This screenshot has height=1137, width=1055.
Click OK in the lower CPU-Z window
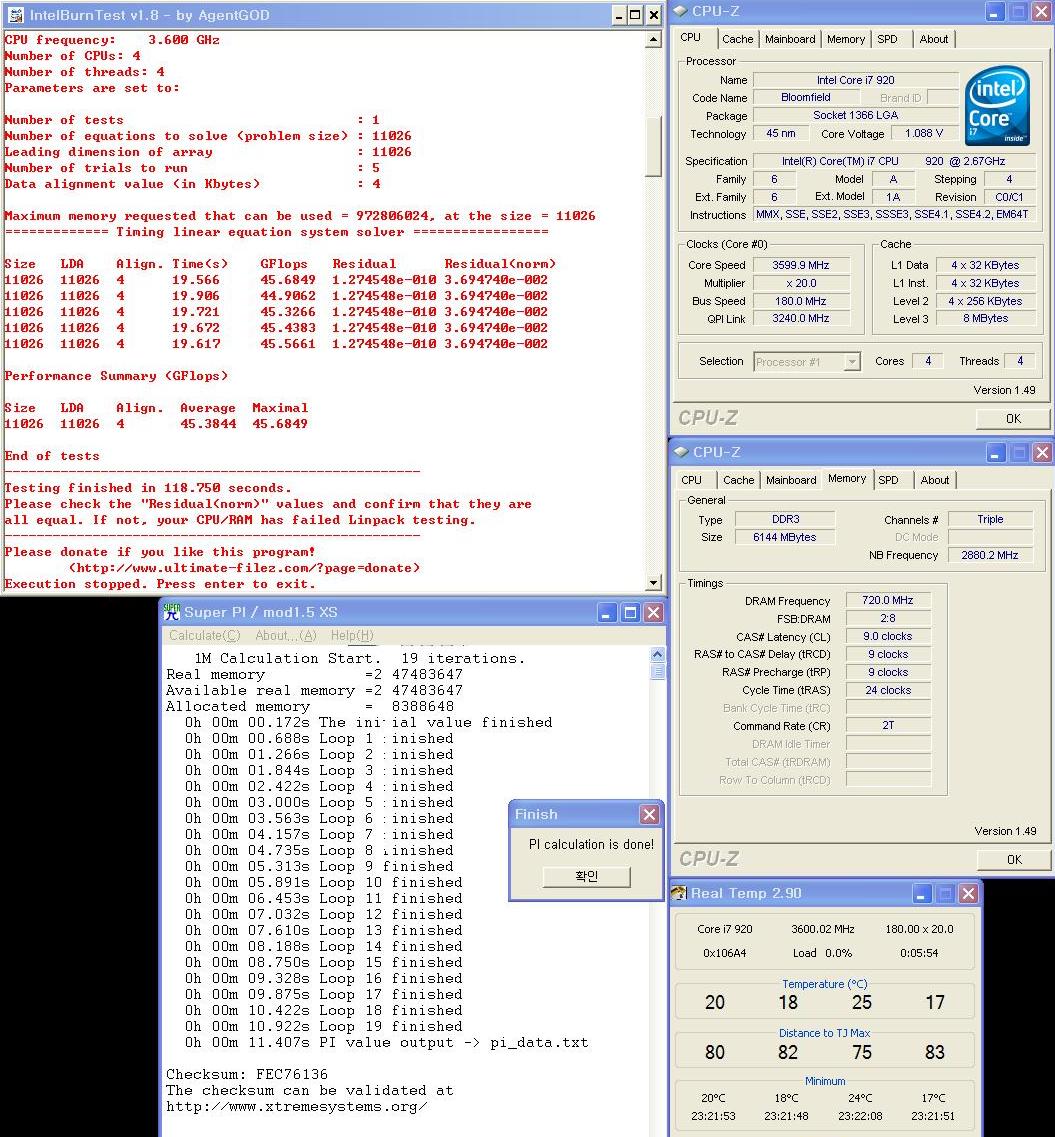coord(1014,859)
